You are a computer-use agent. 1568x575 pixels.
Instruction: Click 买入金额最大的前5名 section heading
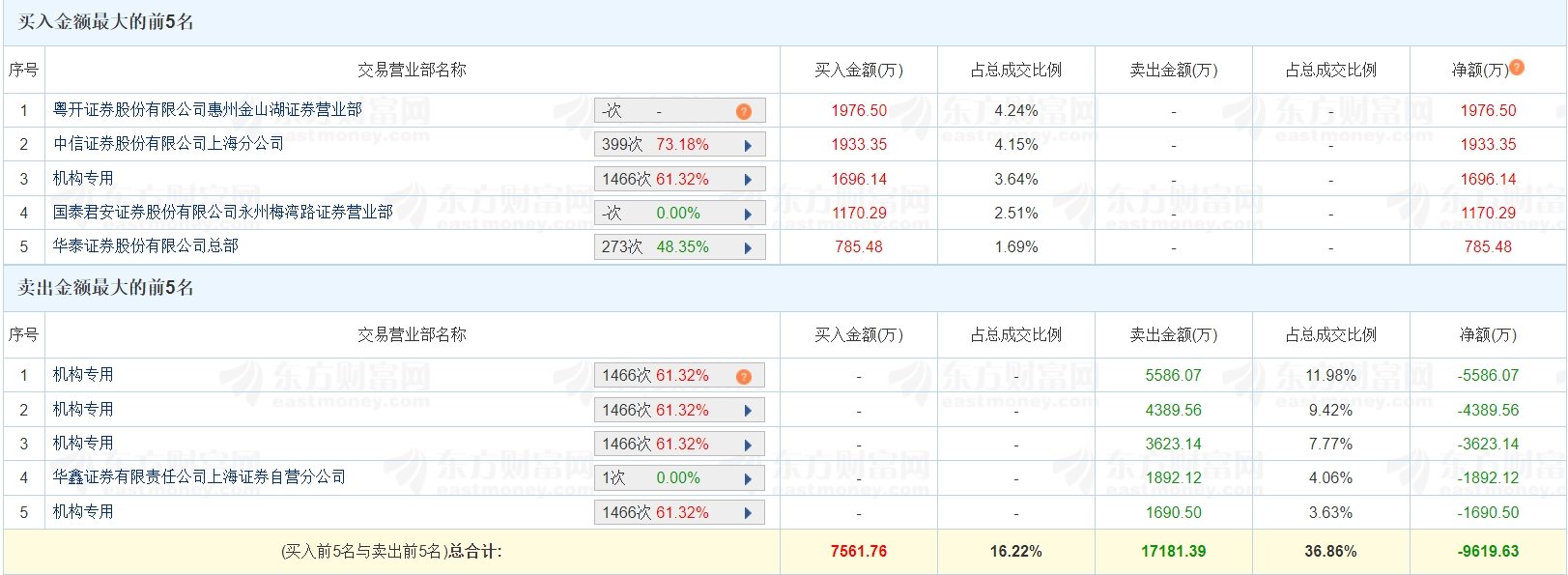click(106, 22)
